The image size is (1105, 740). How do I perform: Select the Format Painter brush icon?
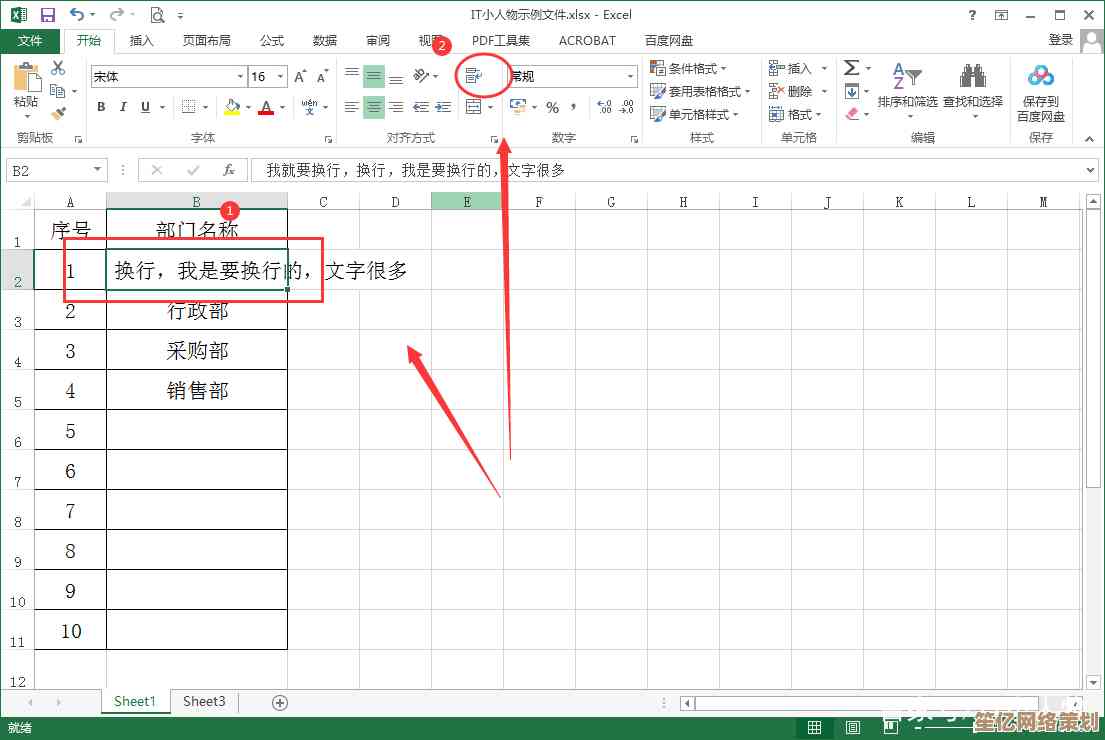[58, 114]
